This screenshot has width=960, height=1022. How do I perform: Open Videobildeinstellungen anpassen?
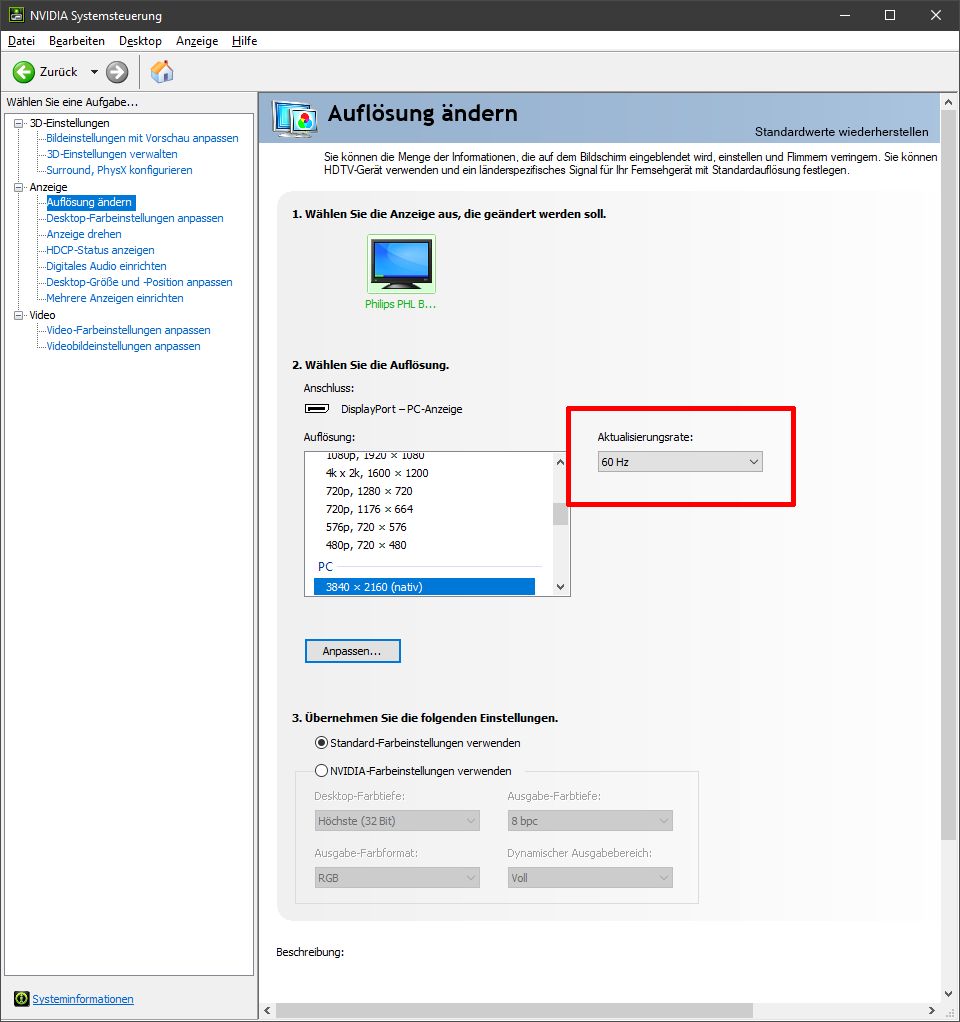(123, 346)
